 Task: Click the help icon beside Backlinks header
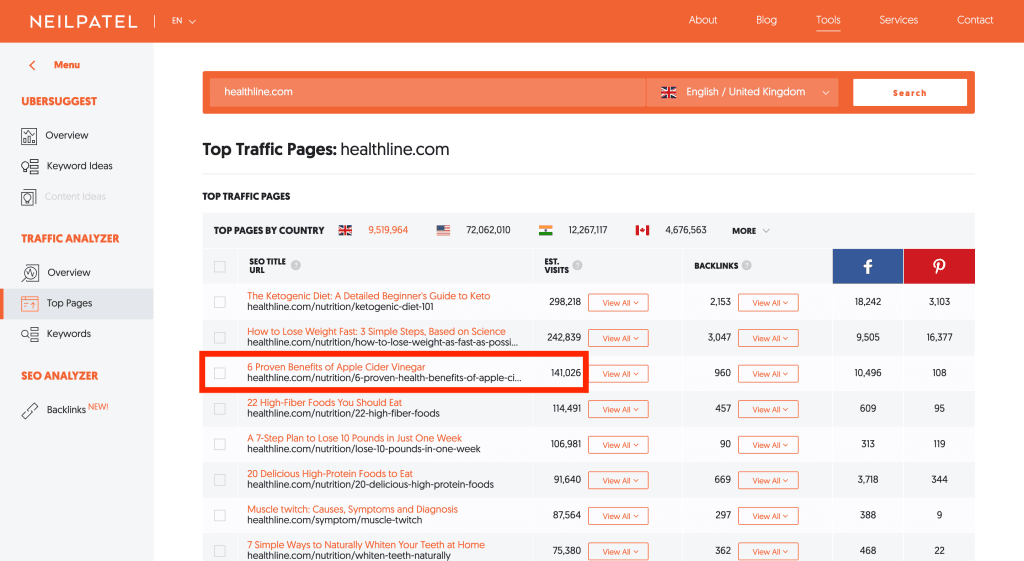click(746, 265)
